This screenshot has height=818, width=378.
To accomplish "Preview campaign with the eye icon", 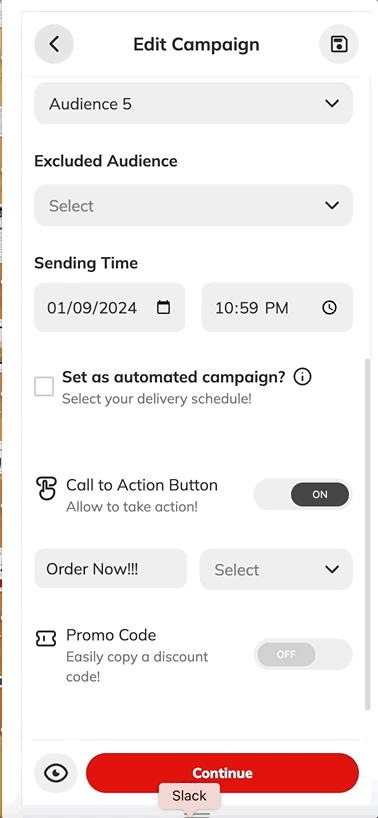I will point(56,773).
